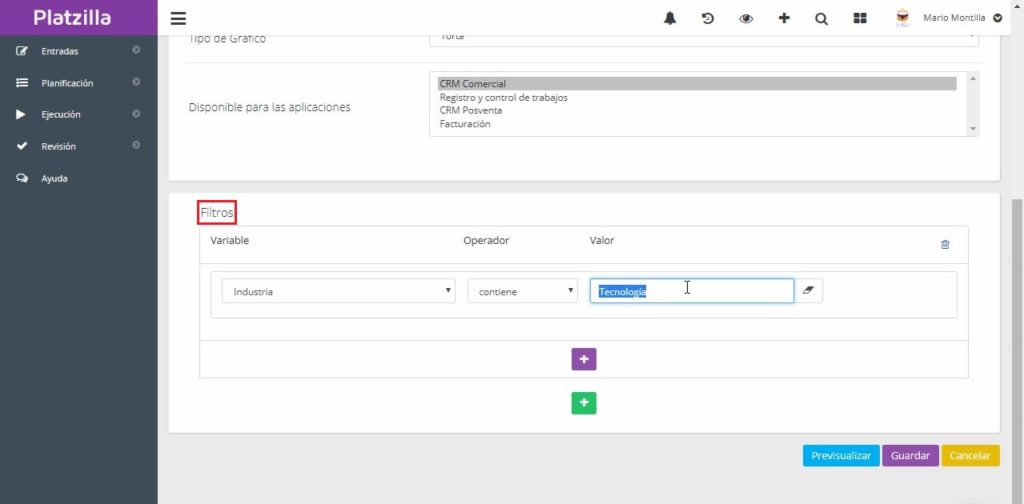Screen dimensions: 1024x504
Task: Open the search magnifier icon
Action: pos(822,19)
